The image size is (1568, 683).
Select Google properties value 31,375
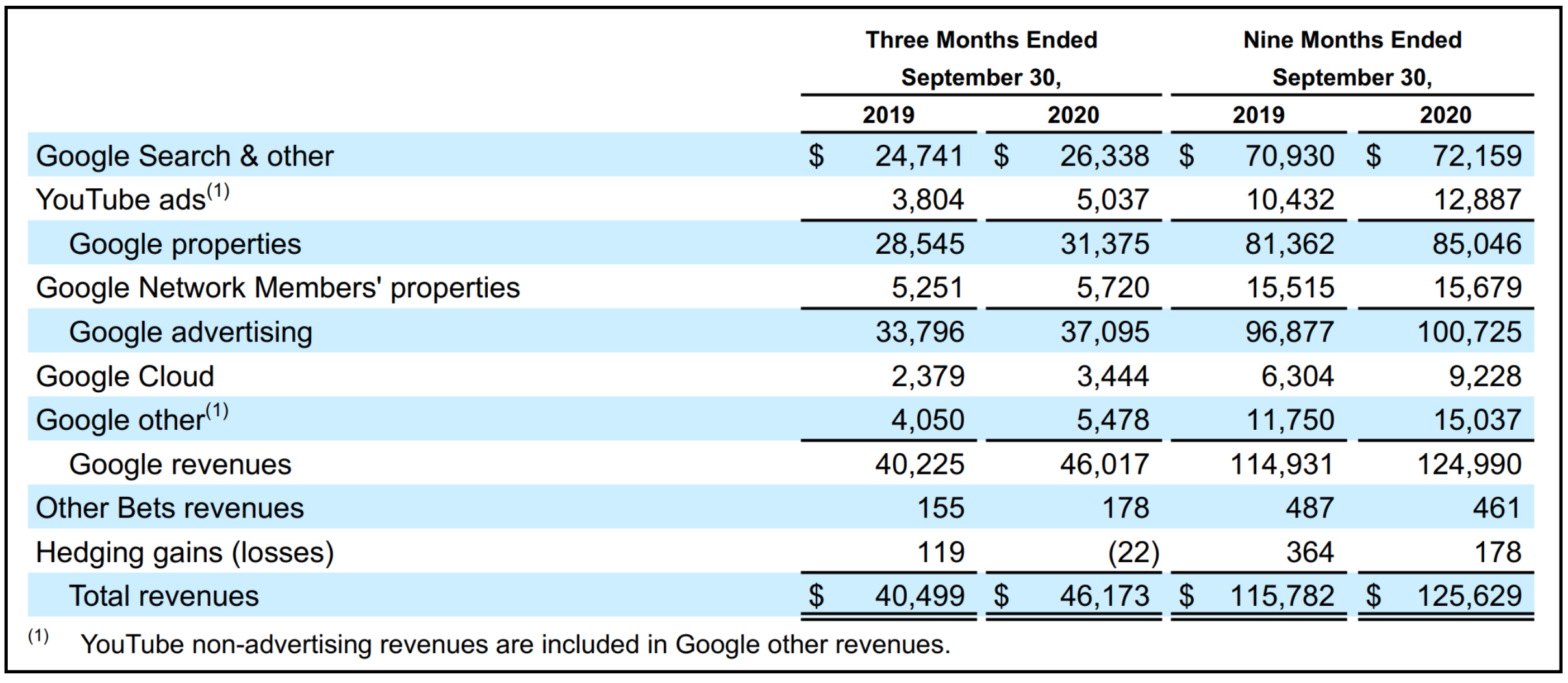click(1104, 244)
